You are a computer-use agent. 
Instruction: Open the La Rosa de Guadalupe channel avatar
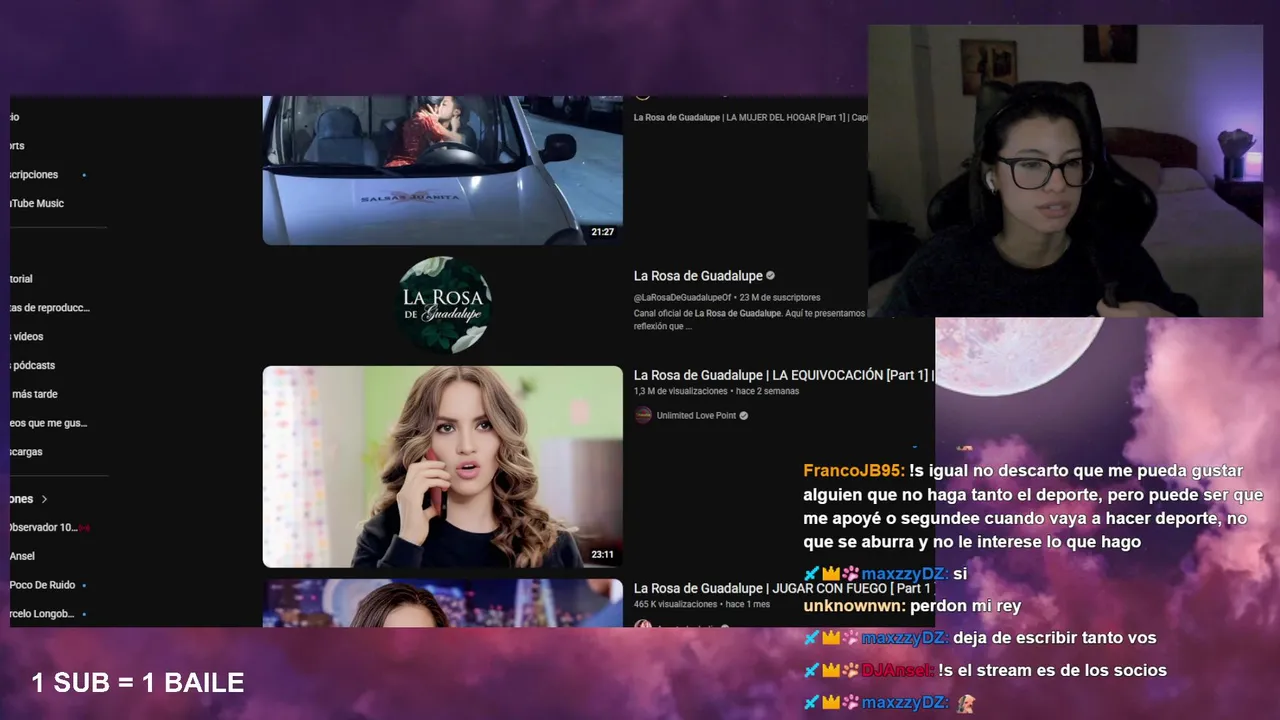click(445, 304)
